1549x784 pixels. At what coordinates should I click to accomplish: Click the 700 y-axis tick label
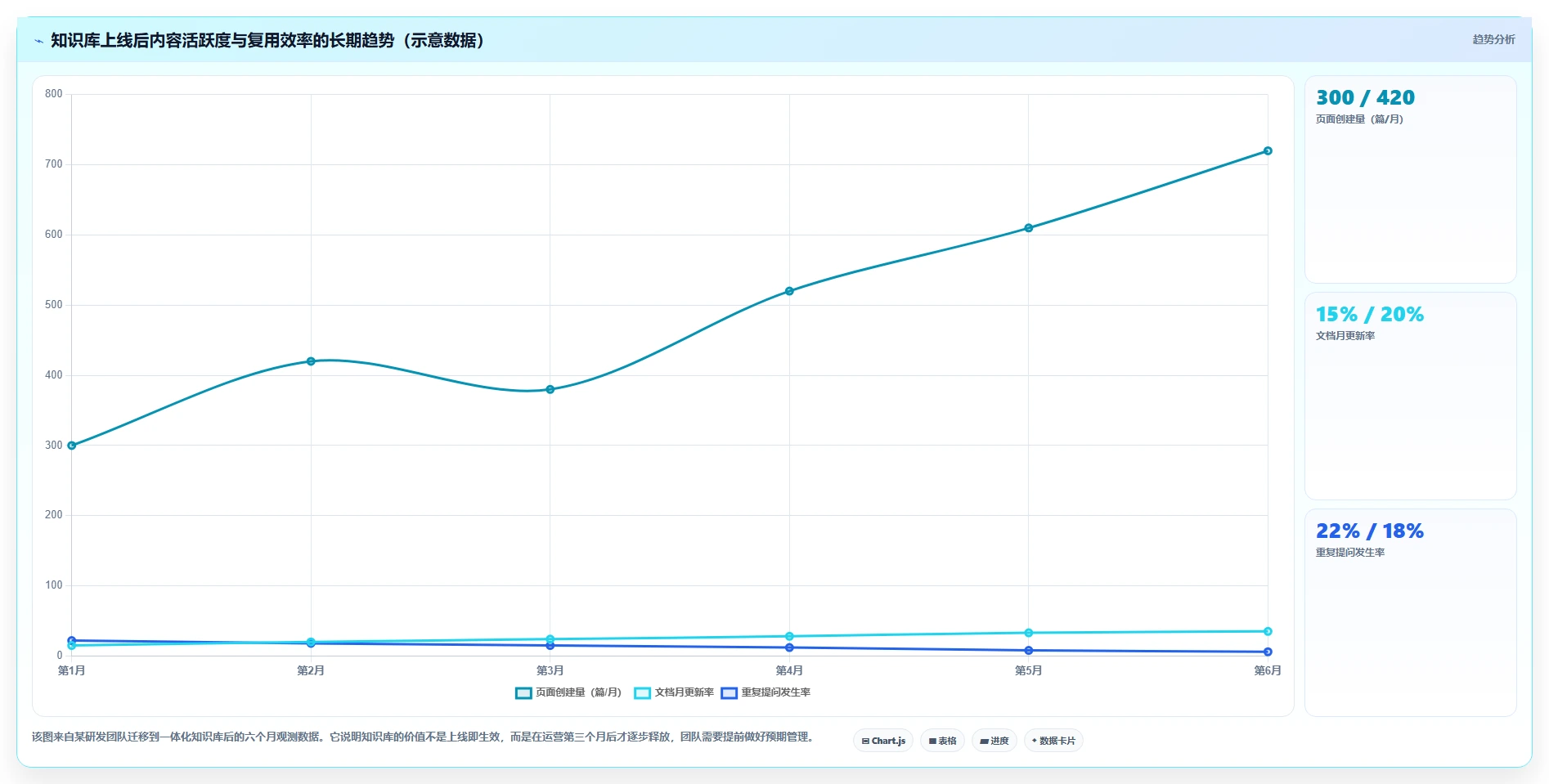(x=54, y=164)
